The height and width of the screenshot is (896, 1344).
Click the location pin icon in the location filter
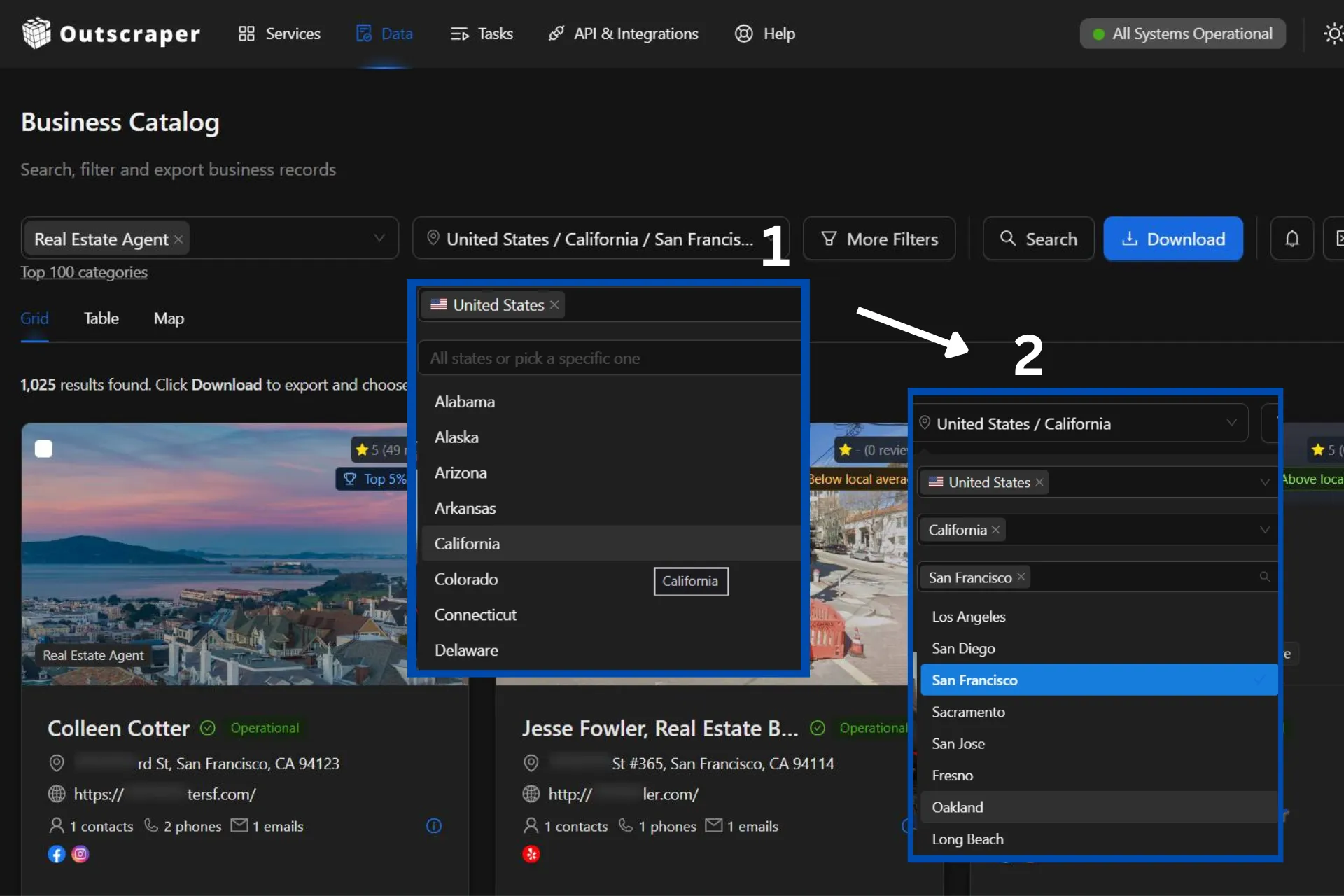point(433,238)
